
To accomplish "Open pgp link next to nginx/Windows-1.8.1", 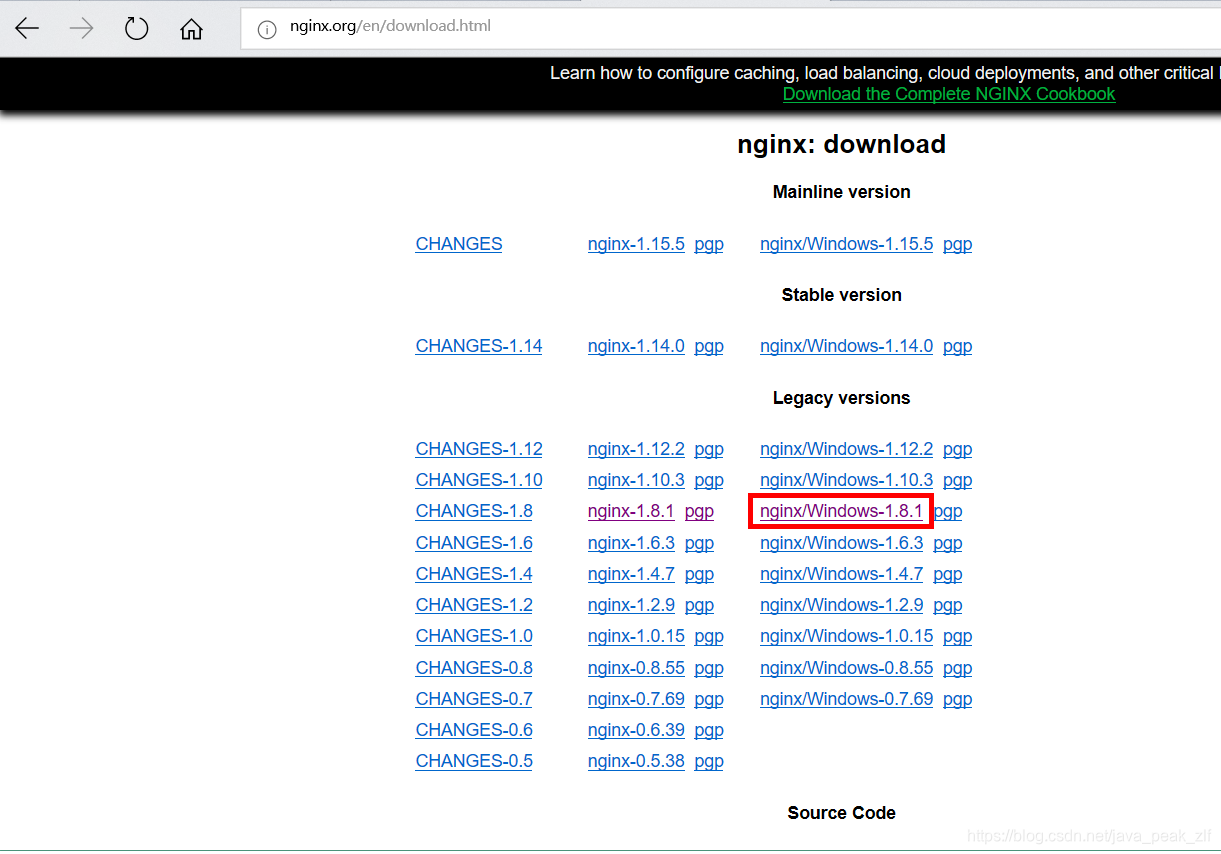I will pos(948,511).
